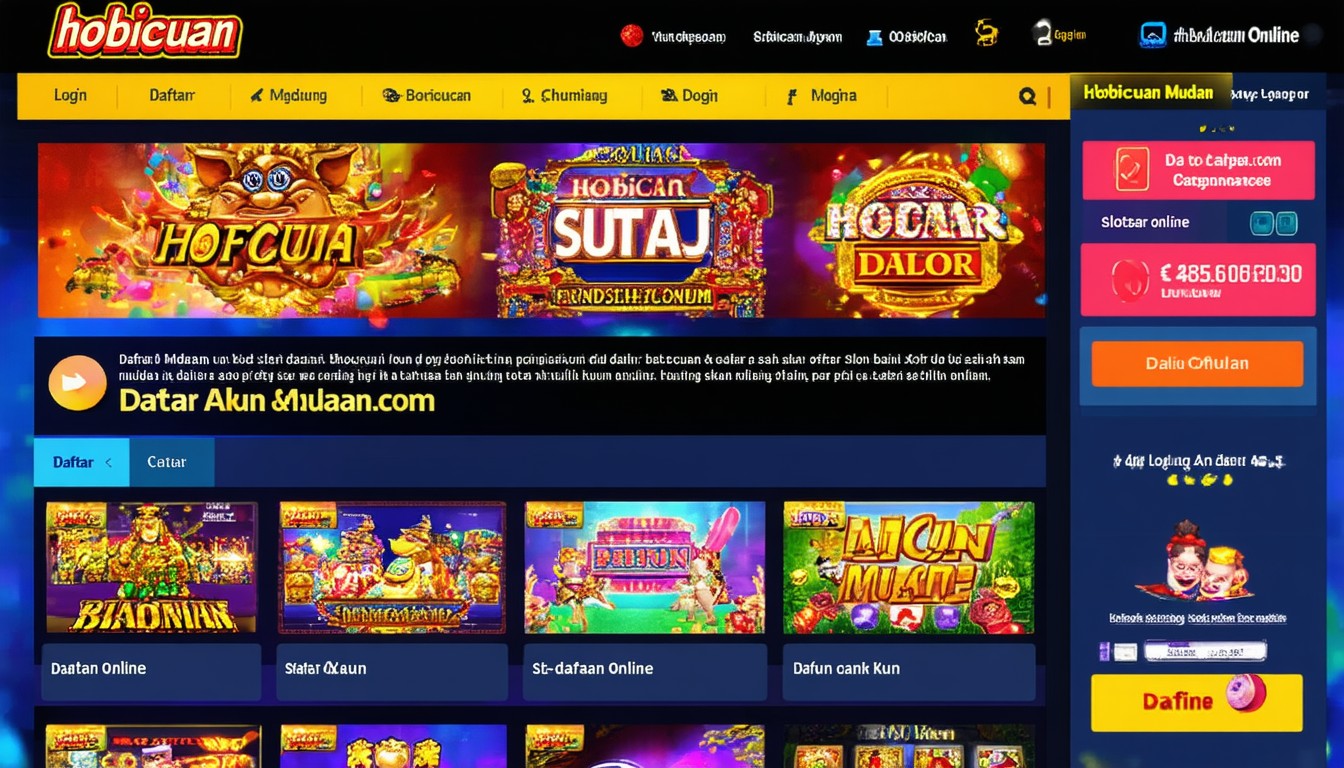Click the small input field above Dafine button
This screenshot has width=1344, height=768.
point(1205,651)
